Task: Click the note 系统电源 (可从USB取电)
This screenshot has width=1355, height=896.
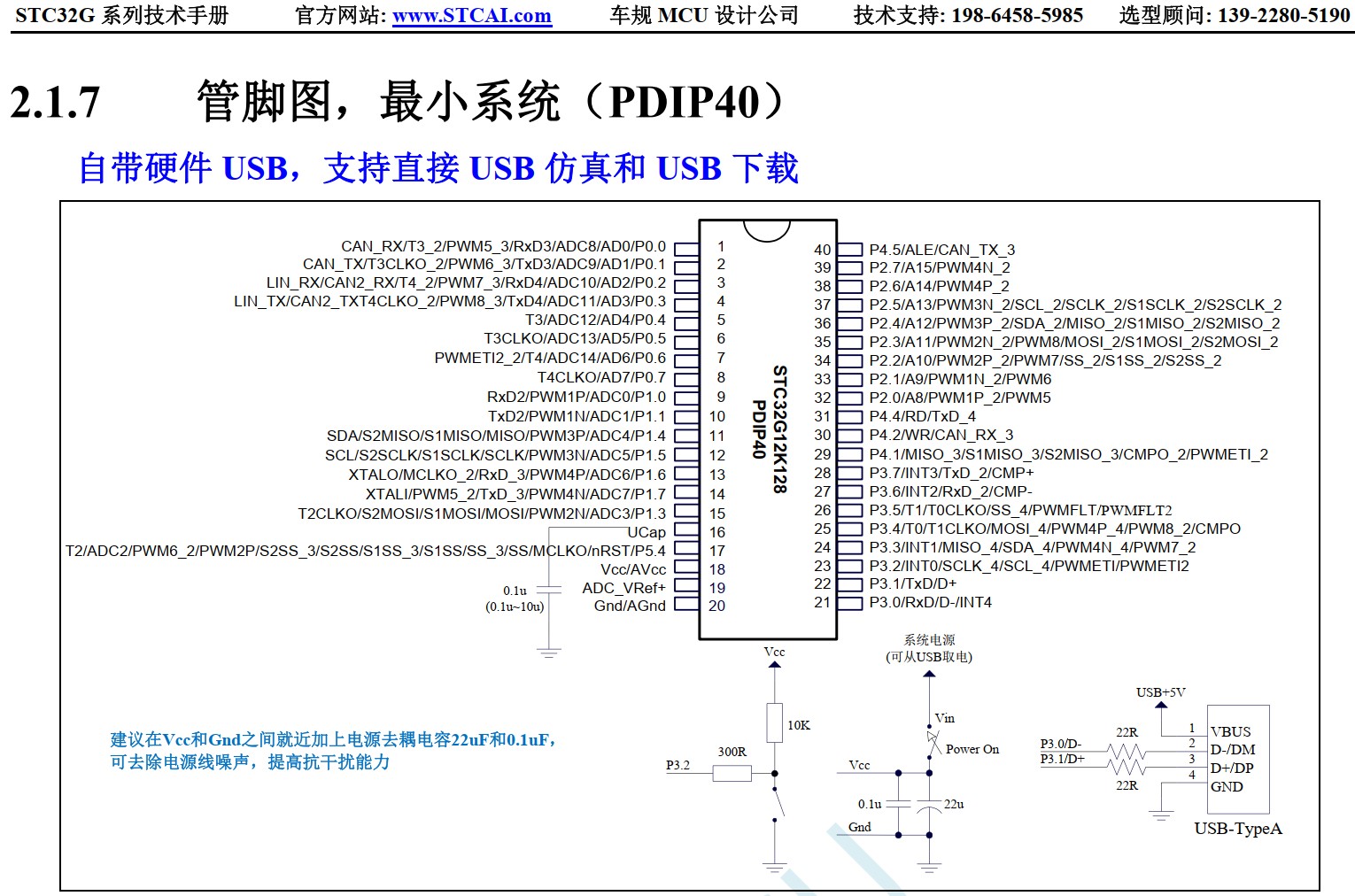Action: pos(929,648)
